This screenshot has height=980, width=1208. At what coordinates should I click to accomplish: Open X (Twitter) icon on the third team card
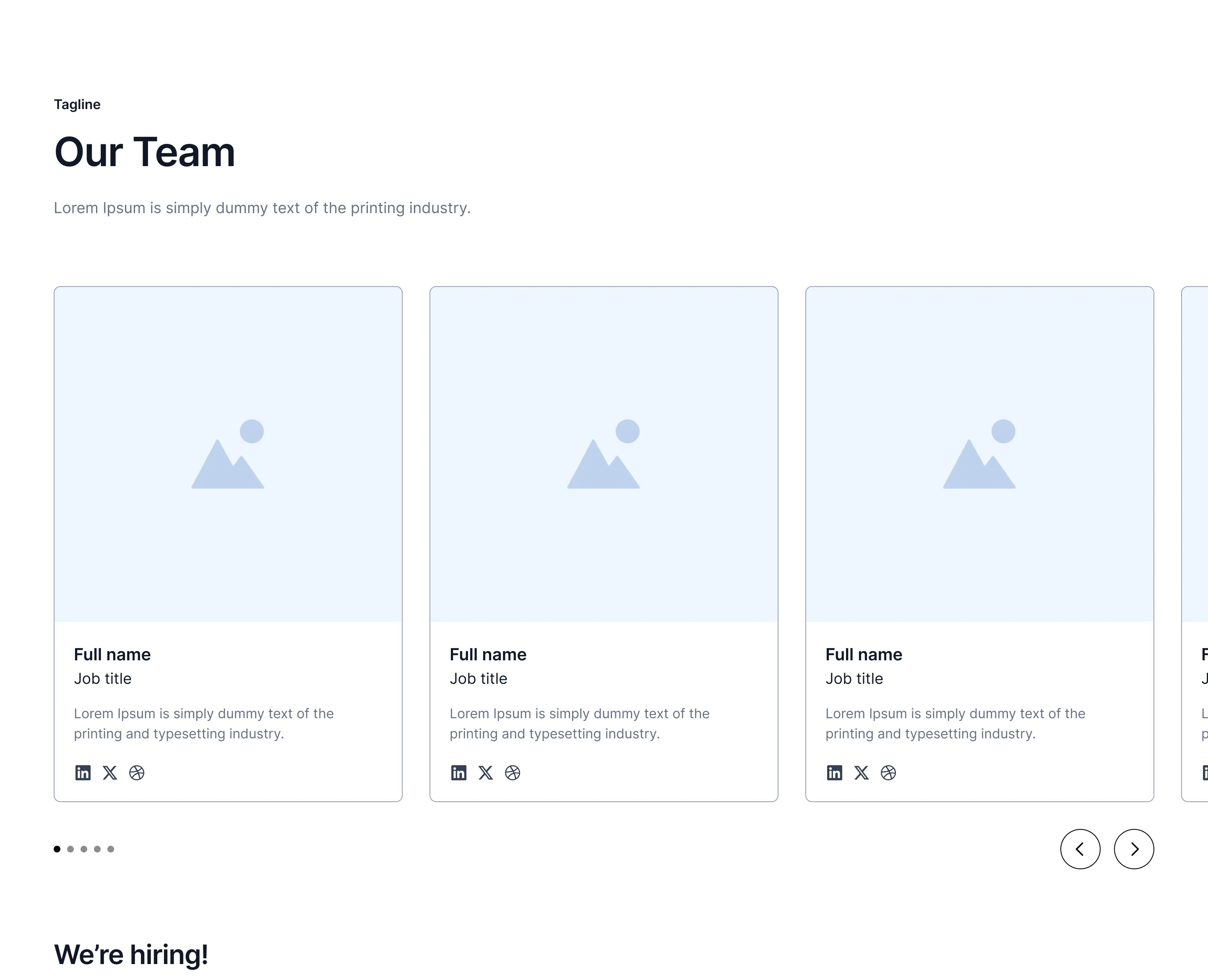862,772
